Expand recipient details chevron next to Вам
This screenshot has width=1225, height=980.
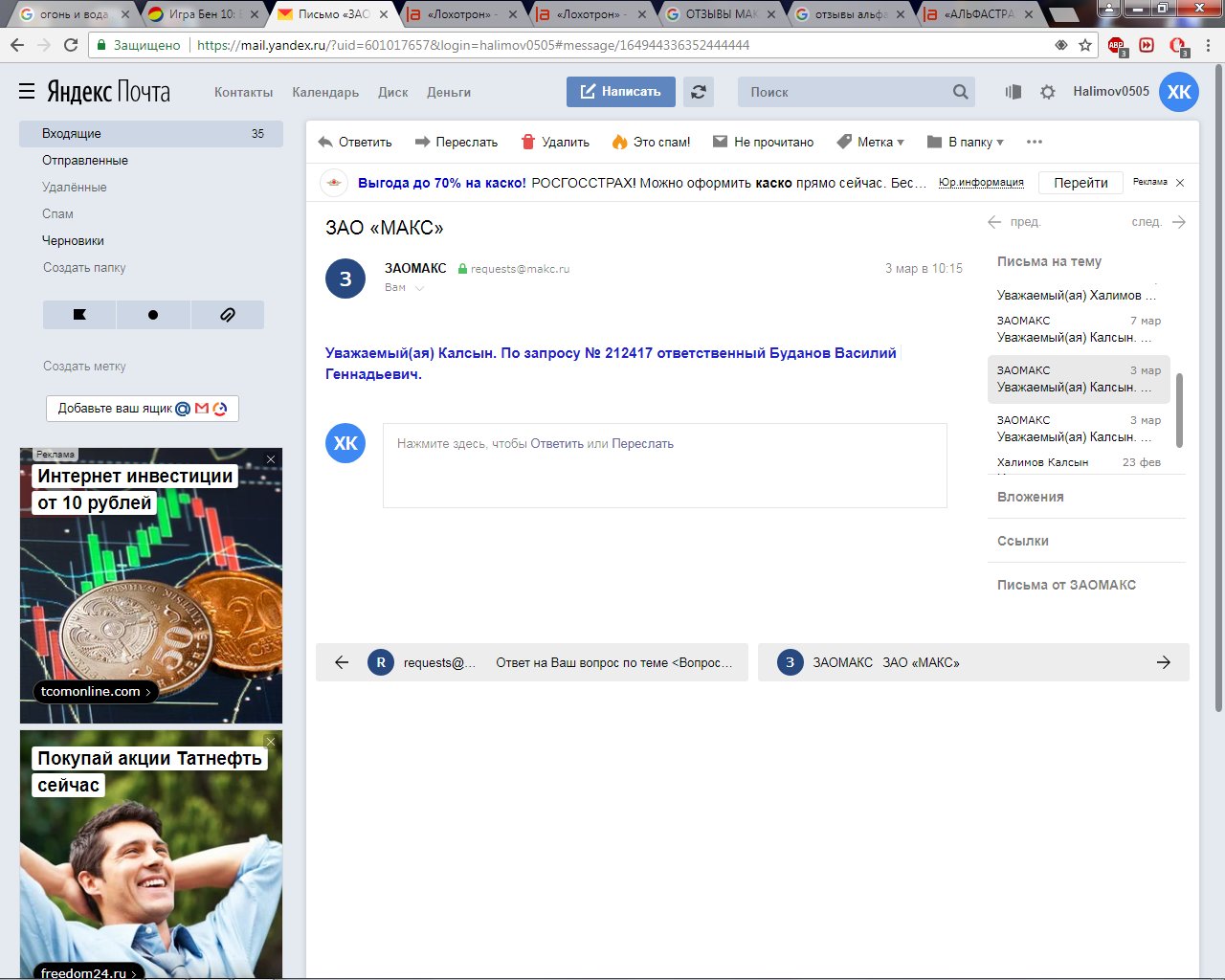[x=419, y=287]
